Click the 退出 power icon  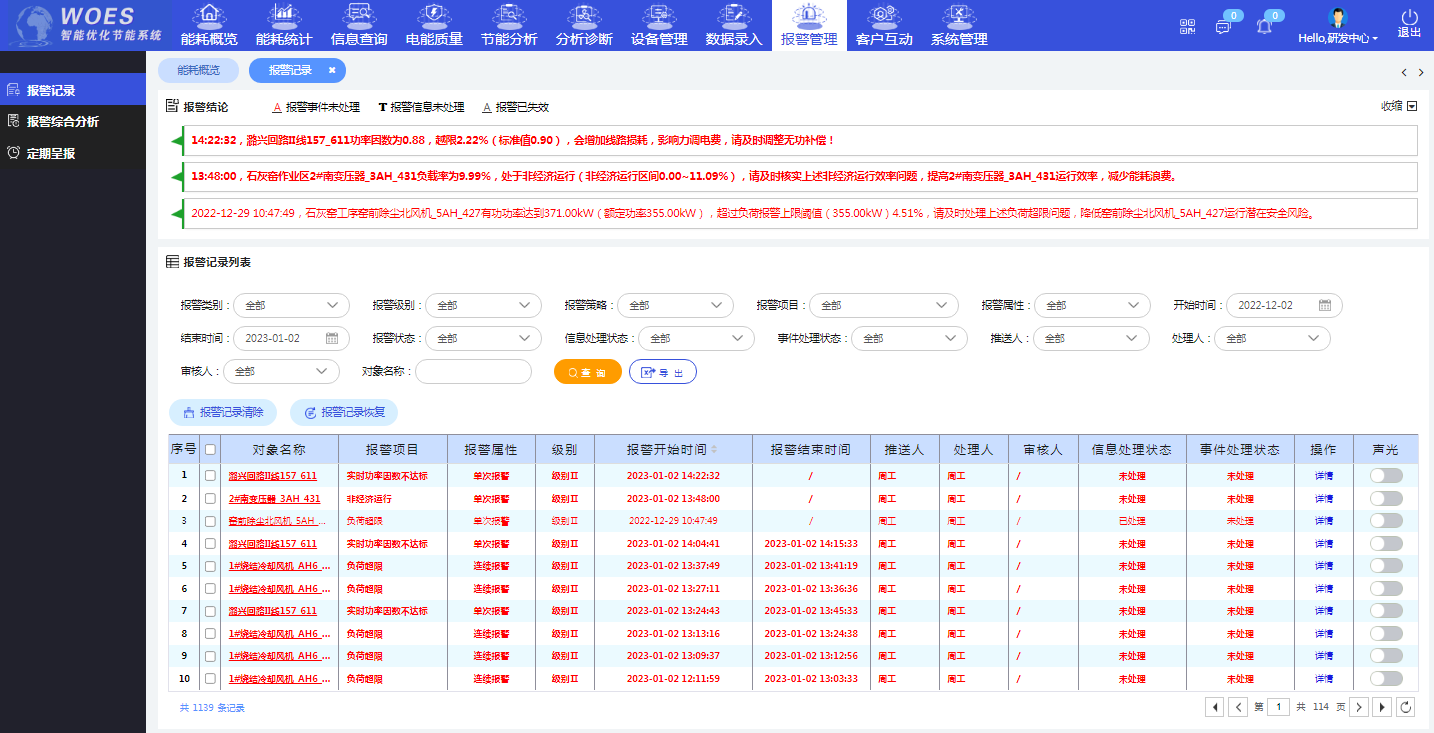(x=1409, y=18)
